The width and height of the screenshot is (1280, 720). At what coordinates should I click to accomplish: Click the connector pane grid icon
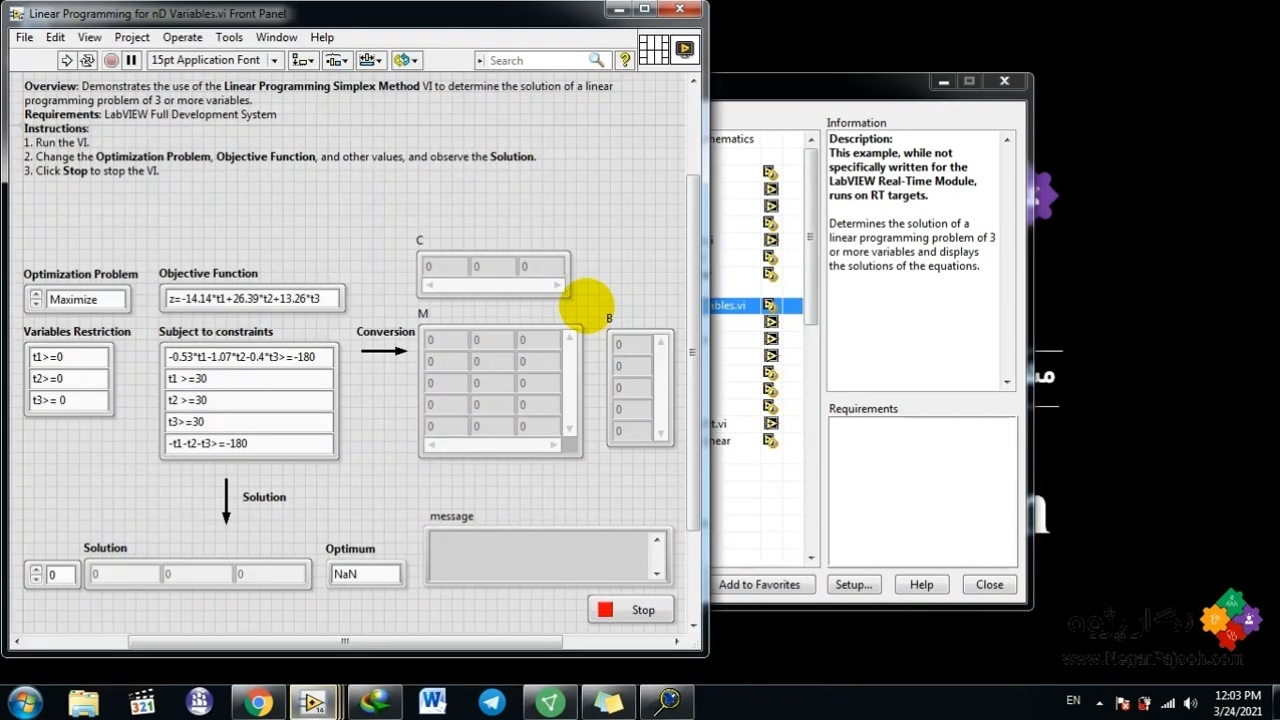653,49
